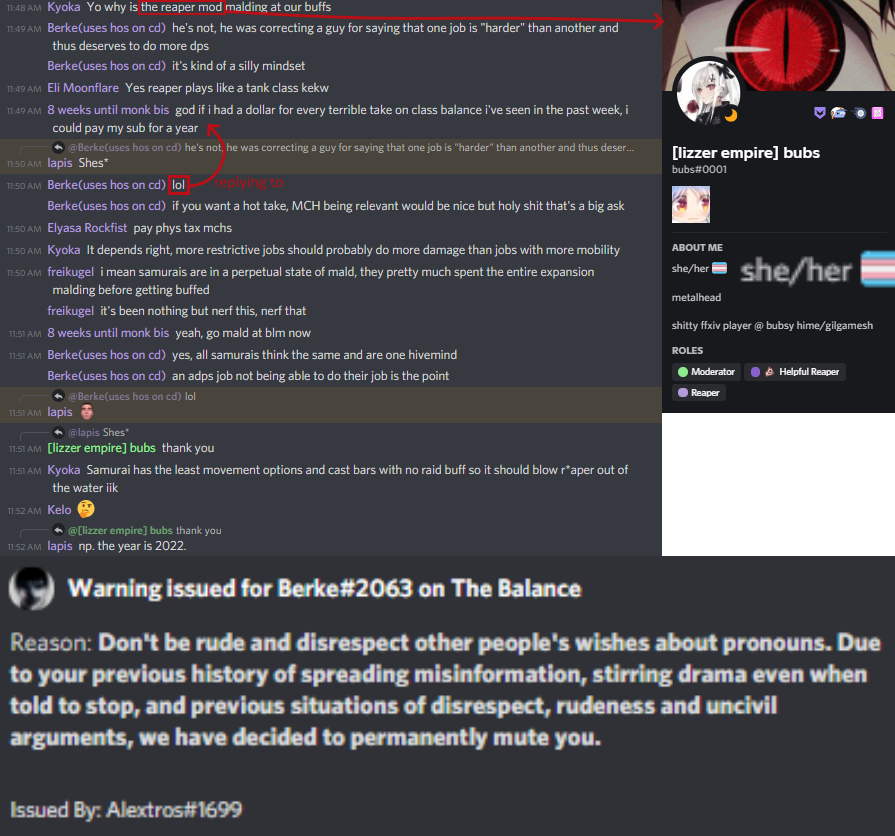Click the idle moon status indicator
Screen dimensions: 895x836
coord(731,115)
